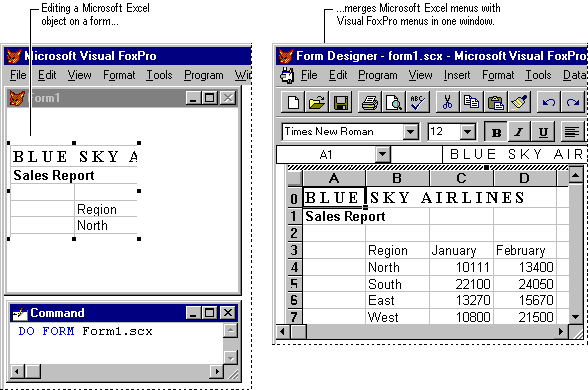
Task: Click the Paste clipboard icon
Action: point(495,102)
